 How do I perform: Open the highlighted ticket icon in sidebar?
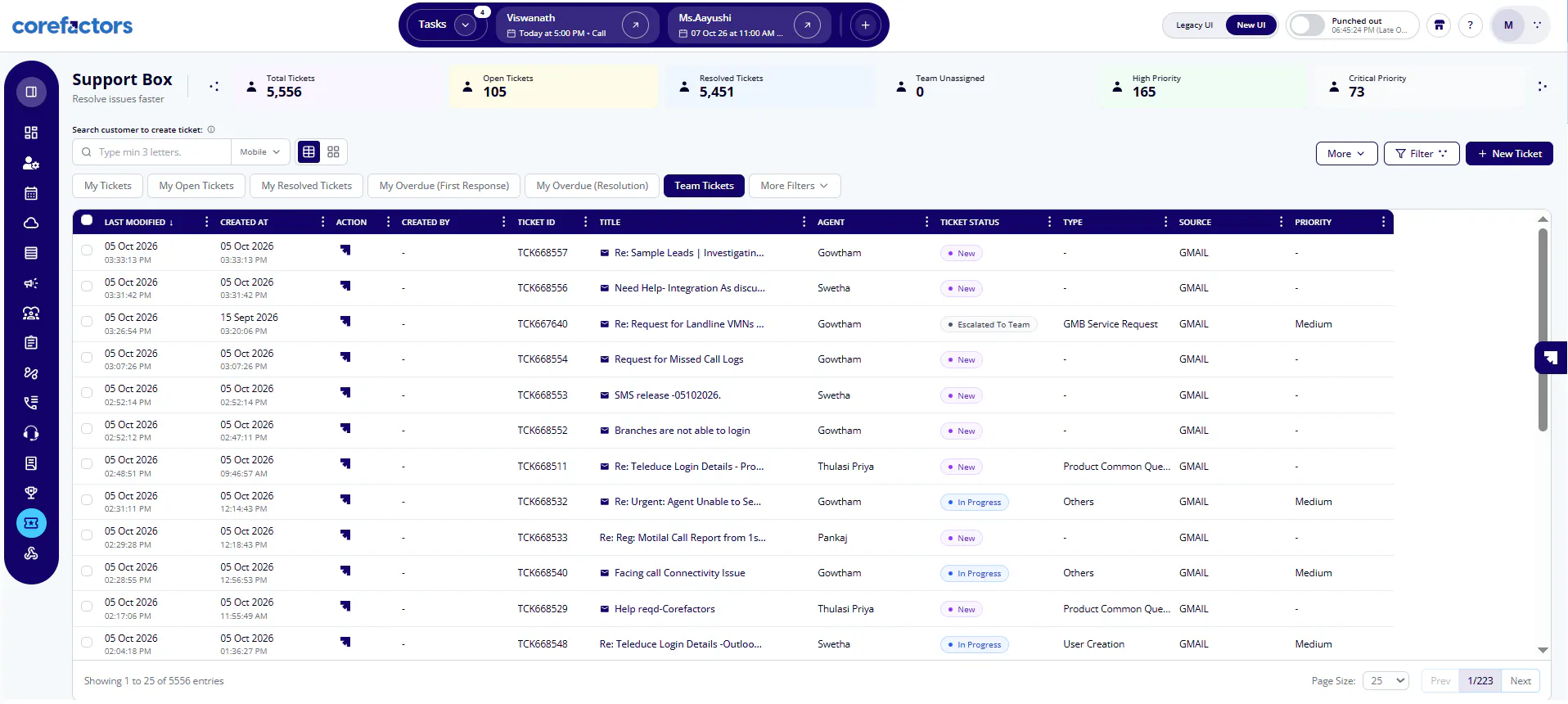pyautogui.click(x=31, y=523)
